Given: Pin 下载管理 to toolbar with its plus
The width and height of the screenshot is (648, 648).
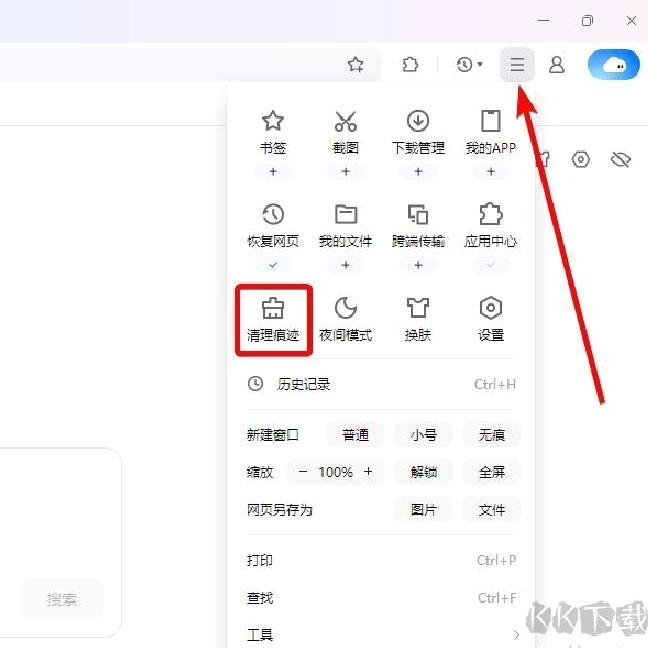Looking at the screenshot, I should tap(418, 172).
